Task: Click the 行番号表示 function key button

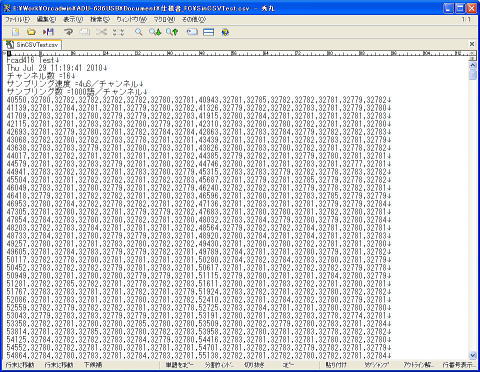Action: click(x=459, y=365)
